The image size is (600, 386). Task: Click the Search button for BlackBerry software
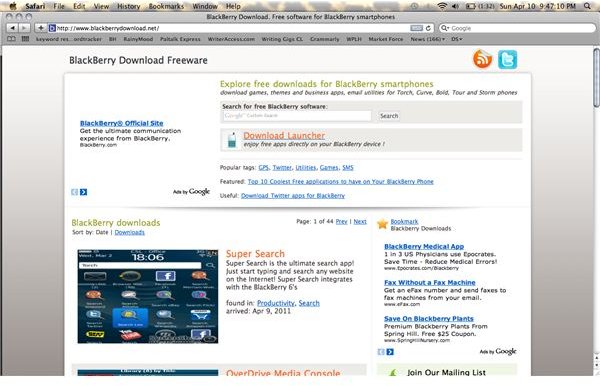[389, 116]
